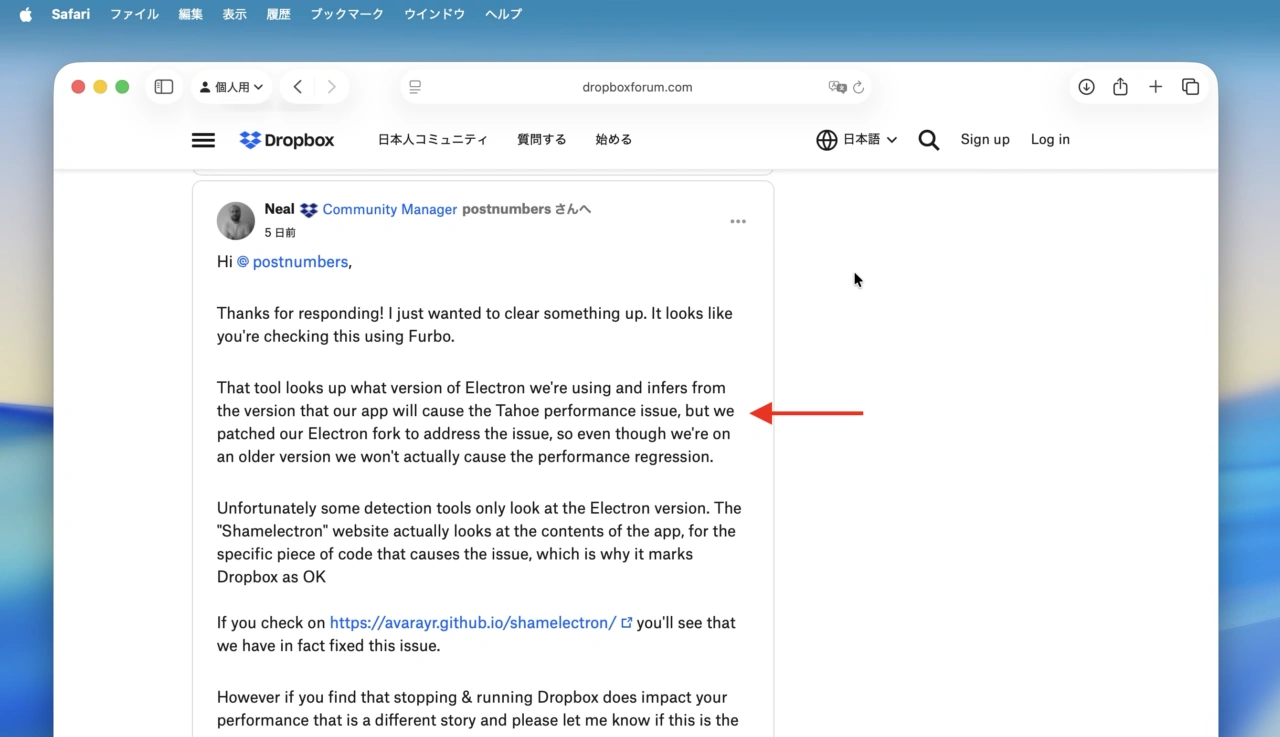The height and width of the screenshot is (737, 1280).
Task: Reload the page with the refresh icon
Action: click(859, 87)
